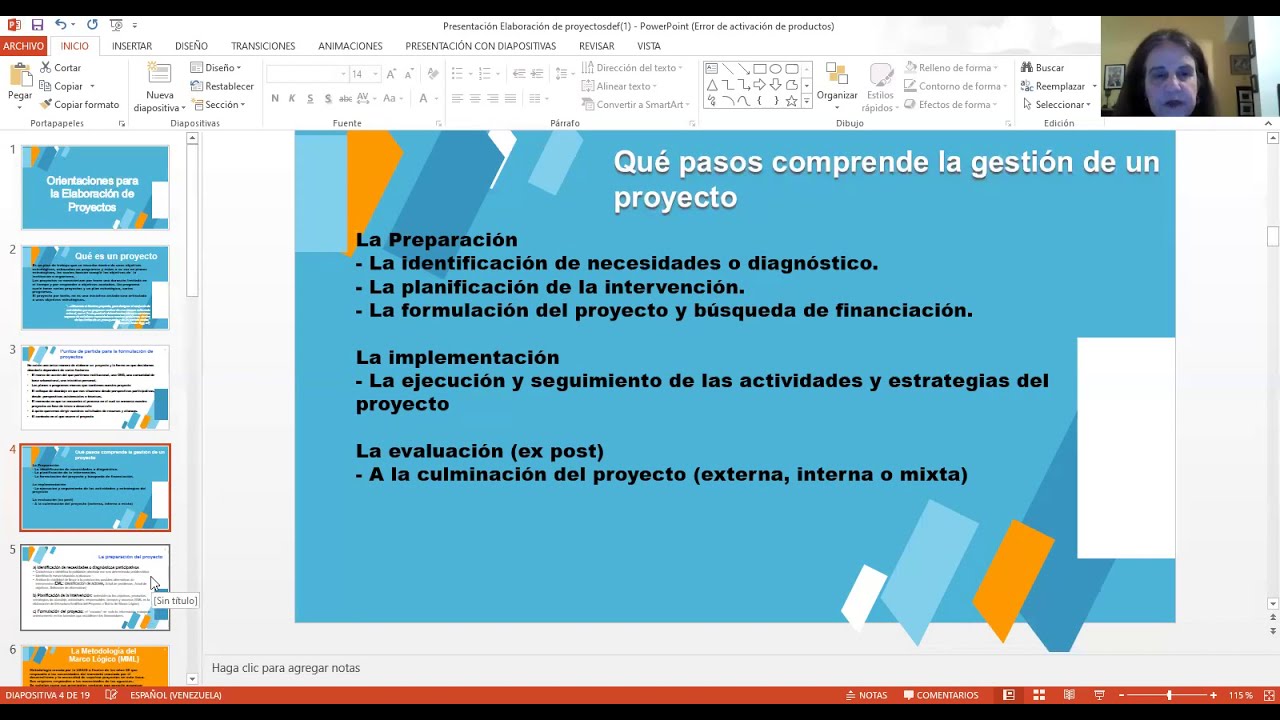This screenshot has width=1280, height=720.
Task: Open the ARCHIVO tab
Action: tap(23, 46)
